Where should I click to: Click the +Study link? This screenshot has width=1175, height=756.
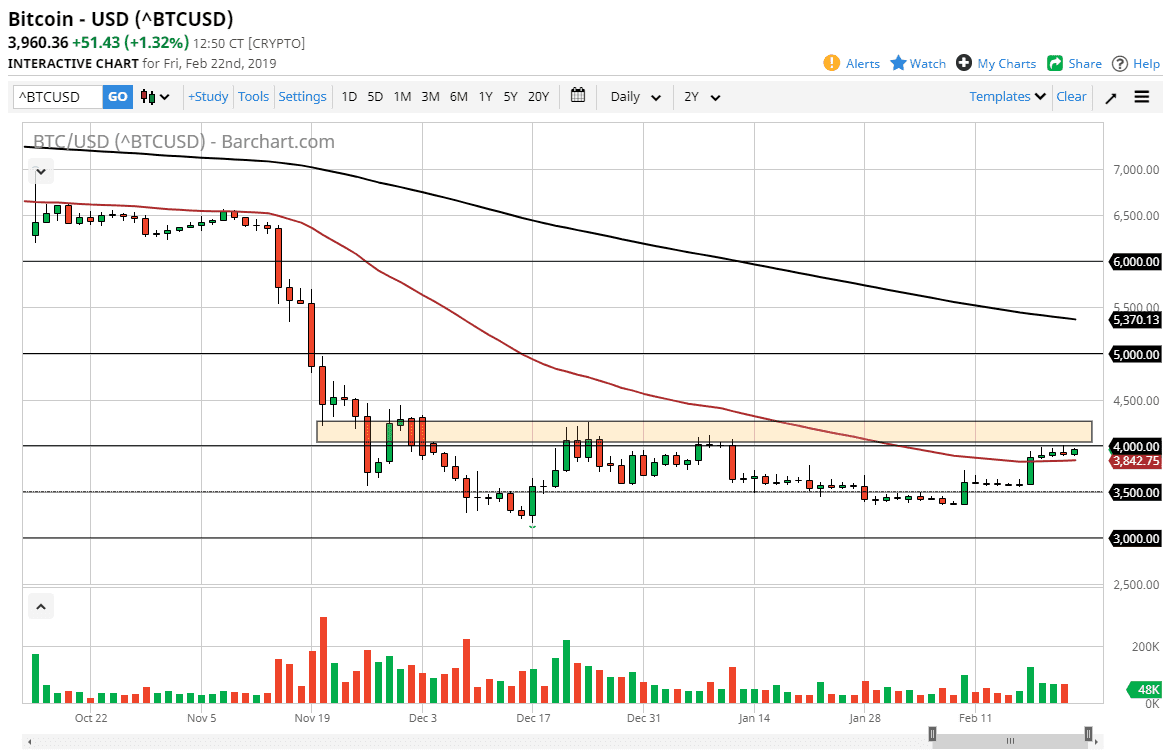207,96
